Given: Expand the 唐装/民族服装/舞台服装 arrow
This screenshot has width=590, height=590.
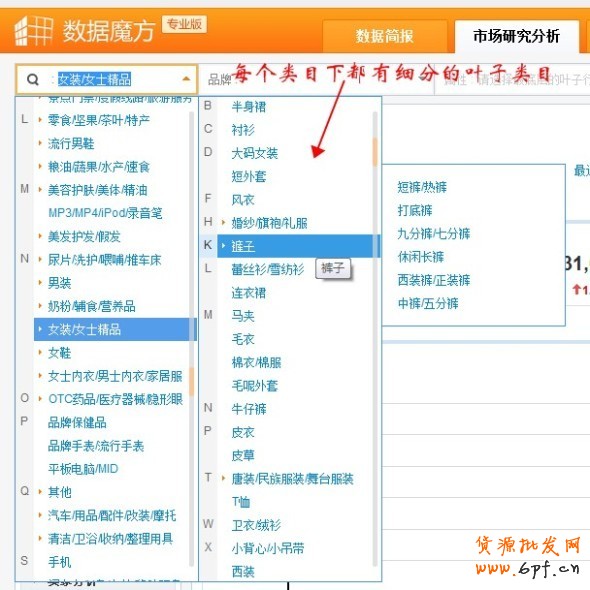Looking at the screenshot, I should 223,478.
